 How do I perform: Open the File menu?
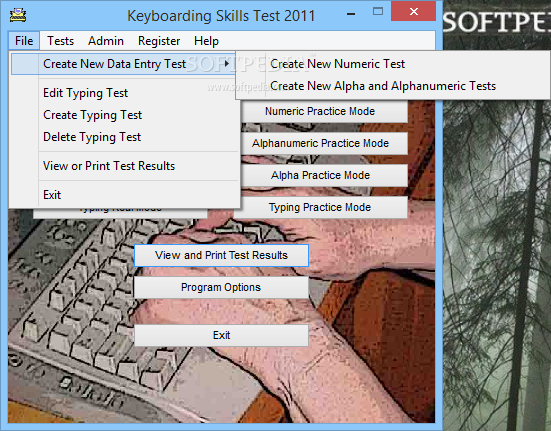click(24, 41)
